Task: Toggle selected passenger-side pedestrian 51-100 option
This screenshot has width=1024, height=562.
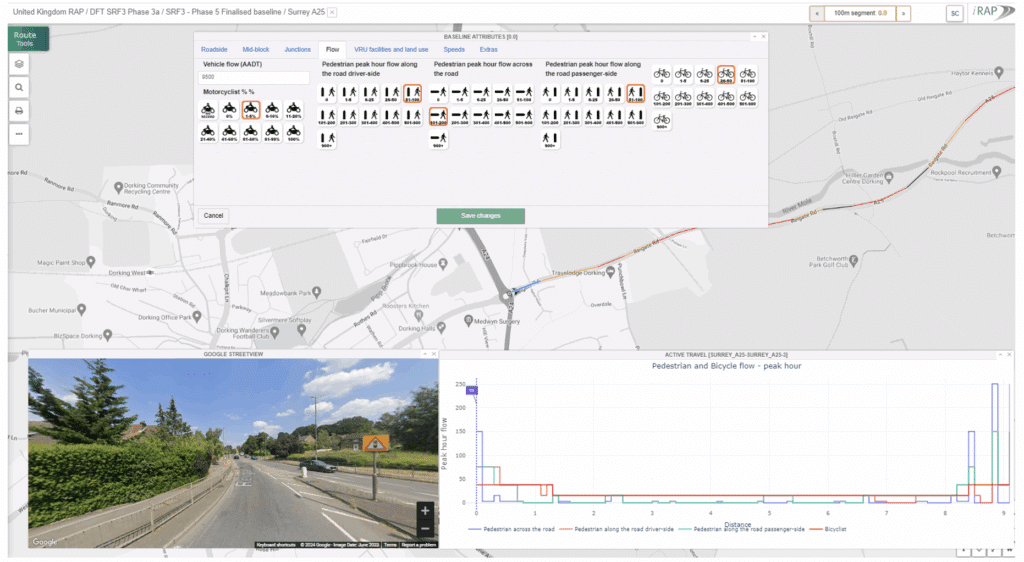Action: (x=635, y=93)
